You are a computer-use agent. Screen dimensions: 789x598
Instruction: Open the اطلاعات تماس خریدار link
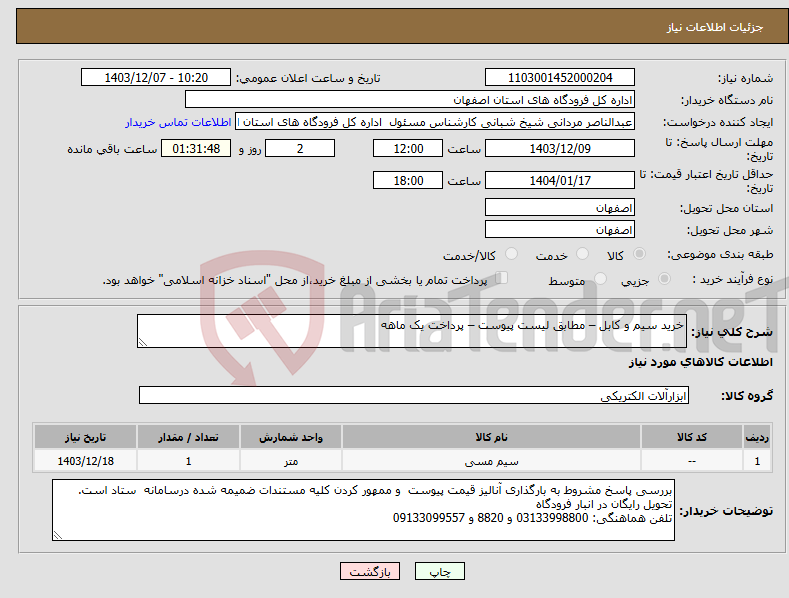[x=178, y=122]
